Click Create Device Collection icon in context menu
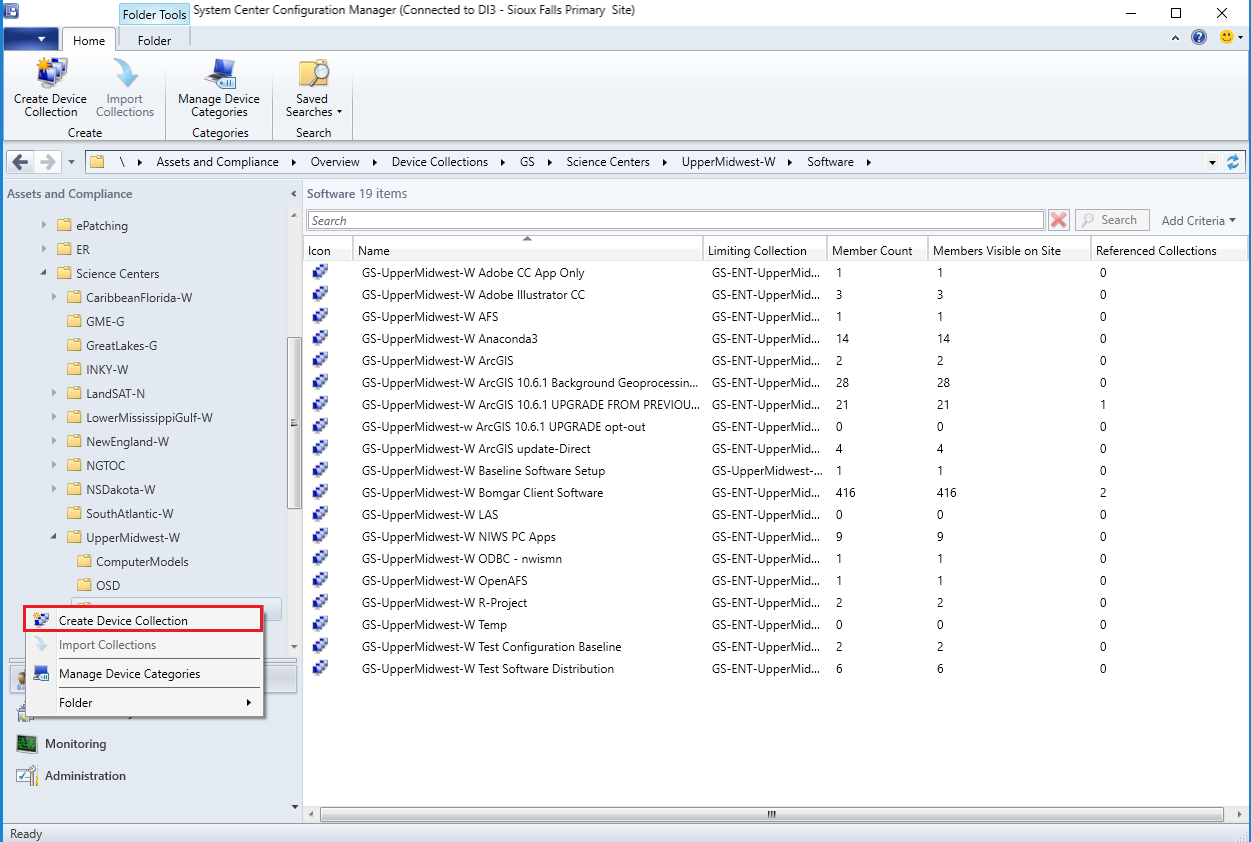The image size is (1251, 842). point(41,620)
